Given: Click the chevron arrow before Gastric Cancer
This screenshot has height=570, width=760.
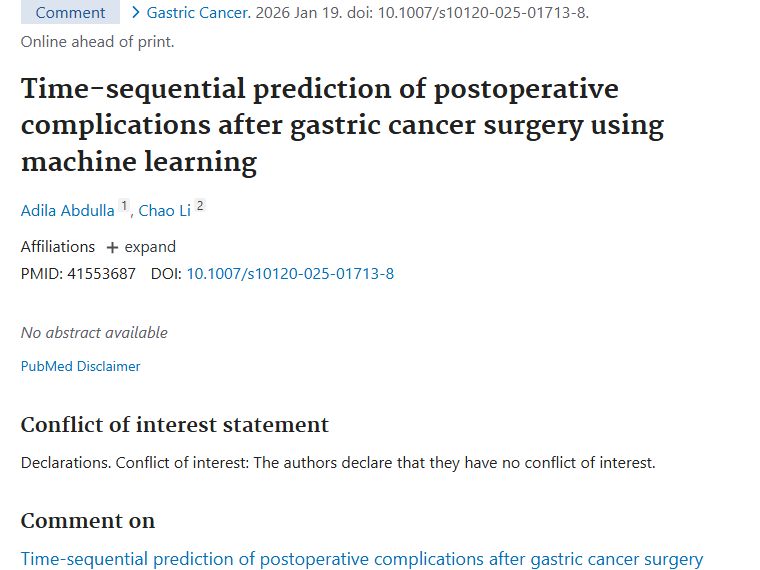Looking at the screenshot, I should point(135,13).
